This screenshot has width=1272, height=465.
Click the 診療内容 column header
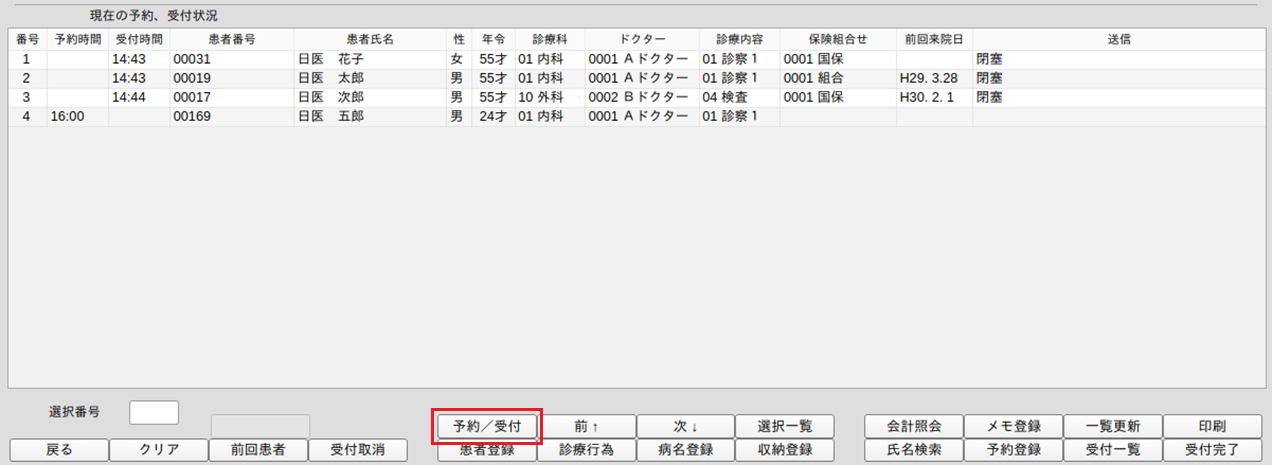[x=738, y=39]
